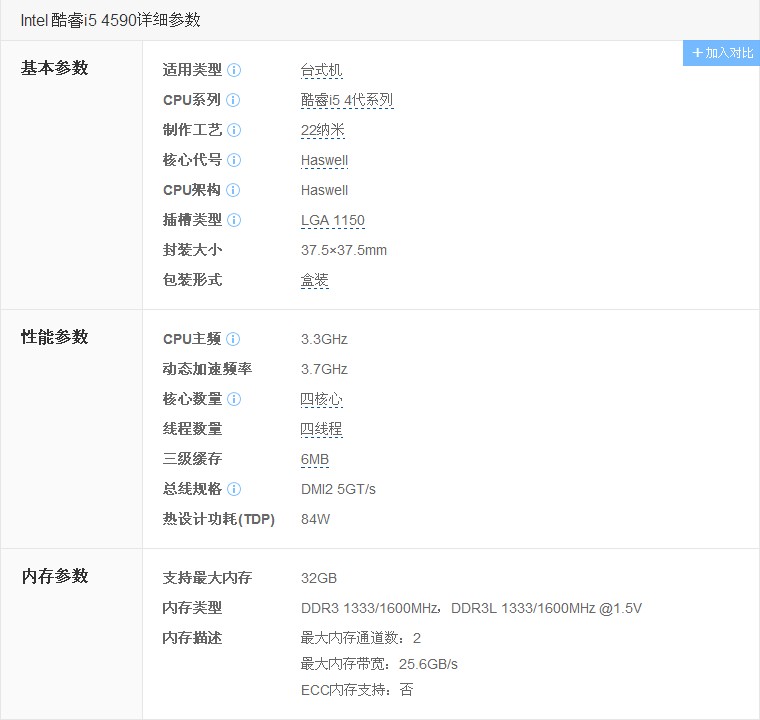Click info icon beside 插槽类型
This screenshot has width=760, height=720.
234,221
